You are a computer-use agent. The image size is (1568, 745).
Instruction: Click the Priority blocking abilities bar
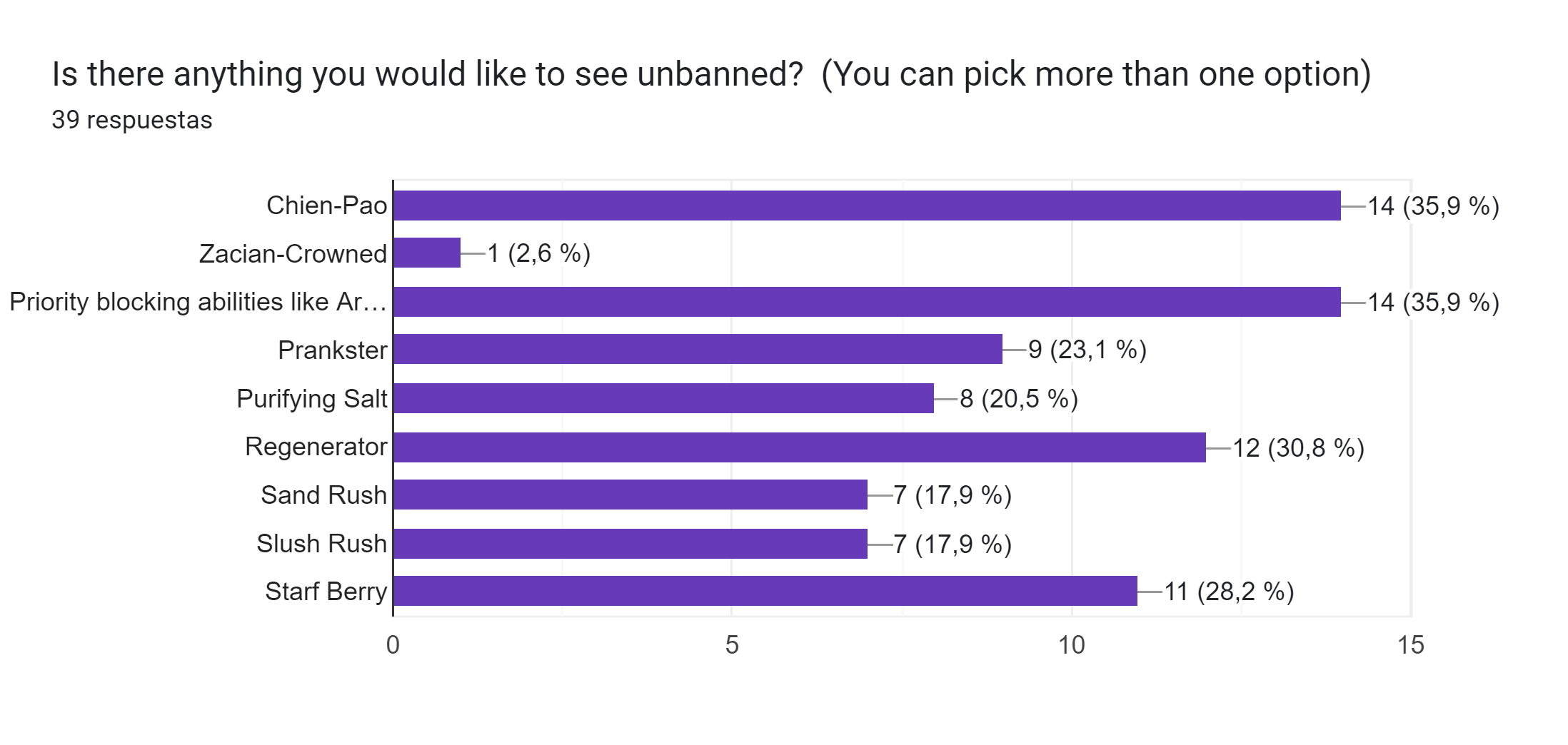pyautogui.click(x=867, y=302)
